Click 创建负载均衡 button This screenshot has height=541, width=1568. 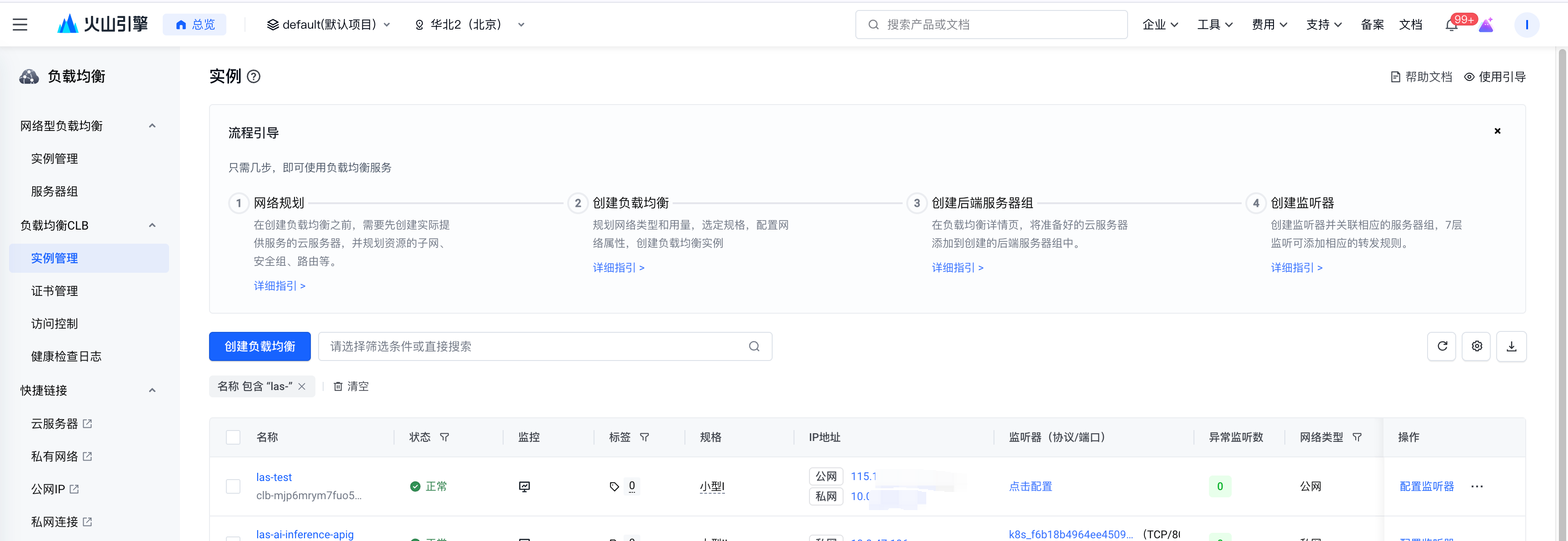[260, 346]
